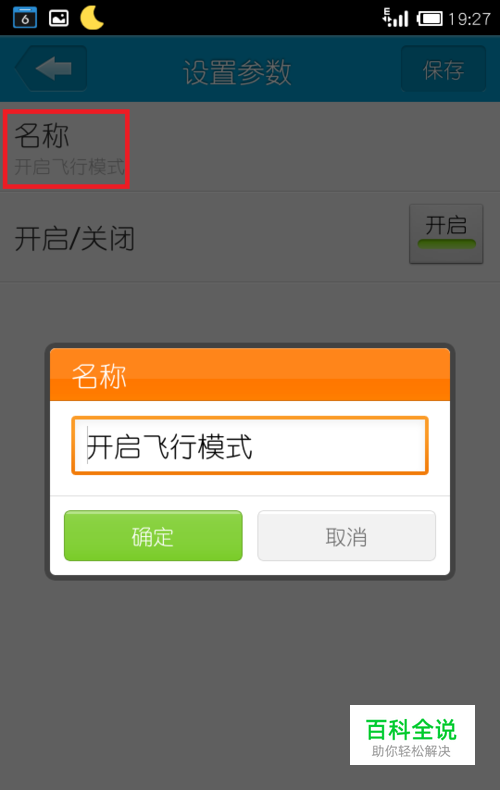This screenshot has height=790, width=500.
Task: Tap the yellow moon status icon
Action: tap(92, 17)
